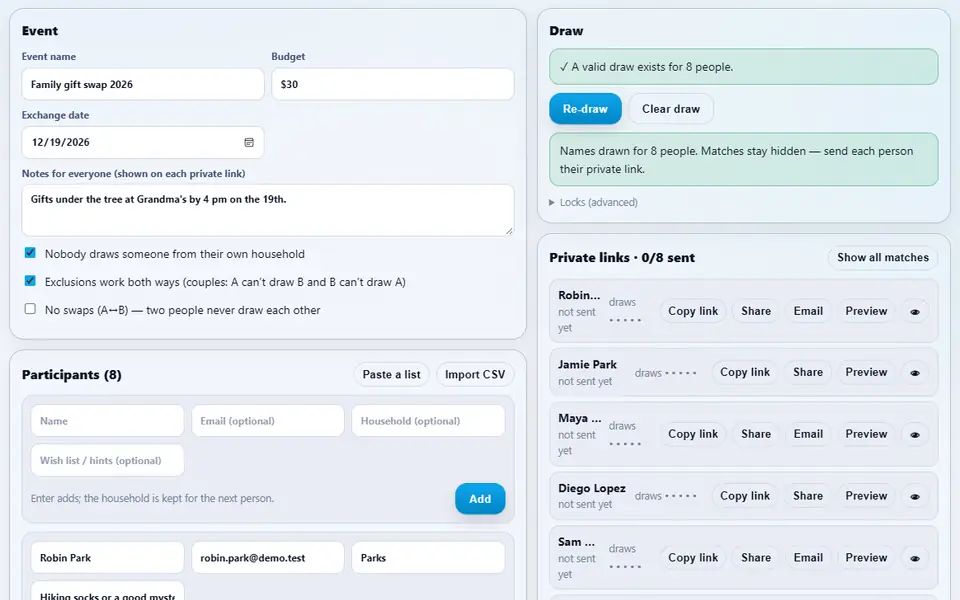
Task: Open the calendar picker in Exchange date
Action: 249,142
